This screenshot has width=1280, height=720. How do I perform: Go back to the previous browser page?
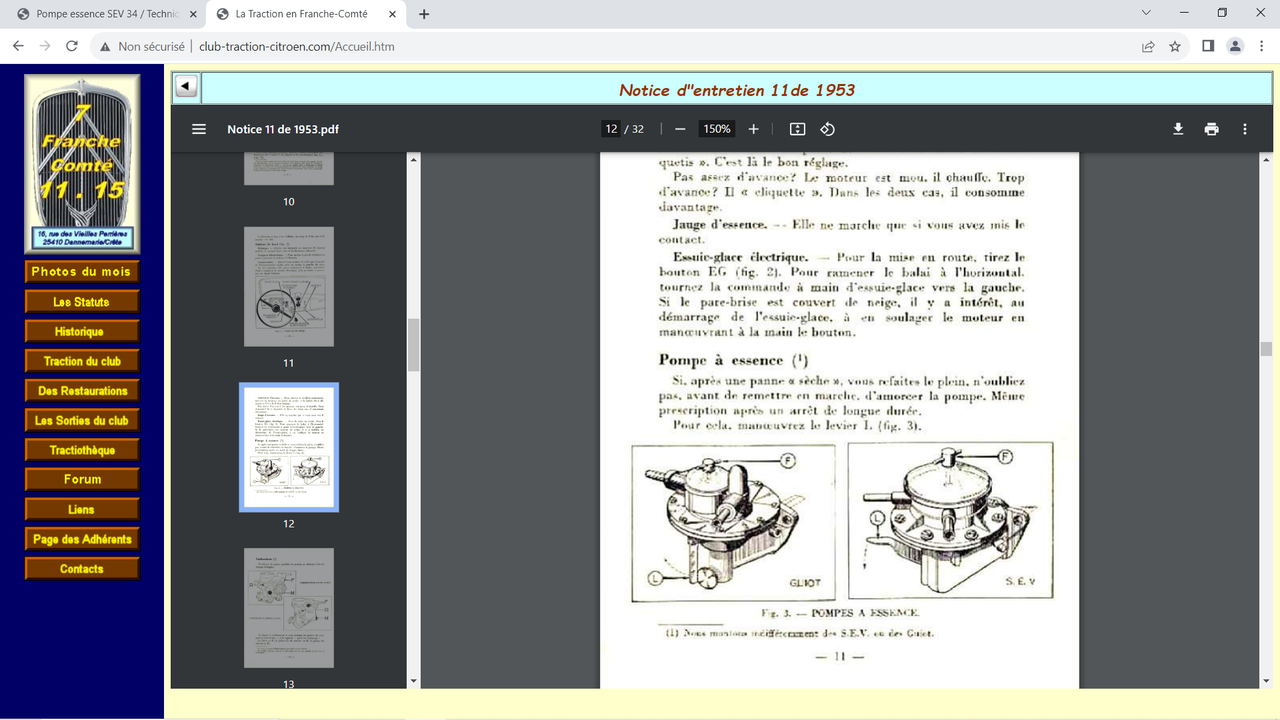(x=18, y=46)
